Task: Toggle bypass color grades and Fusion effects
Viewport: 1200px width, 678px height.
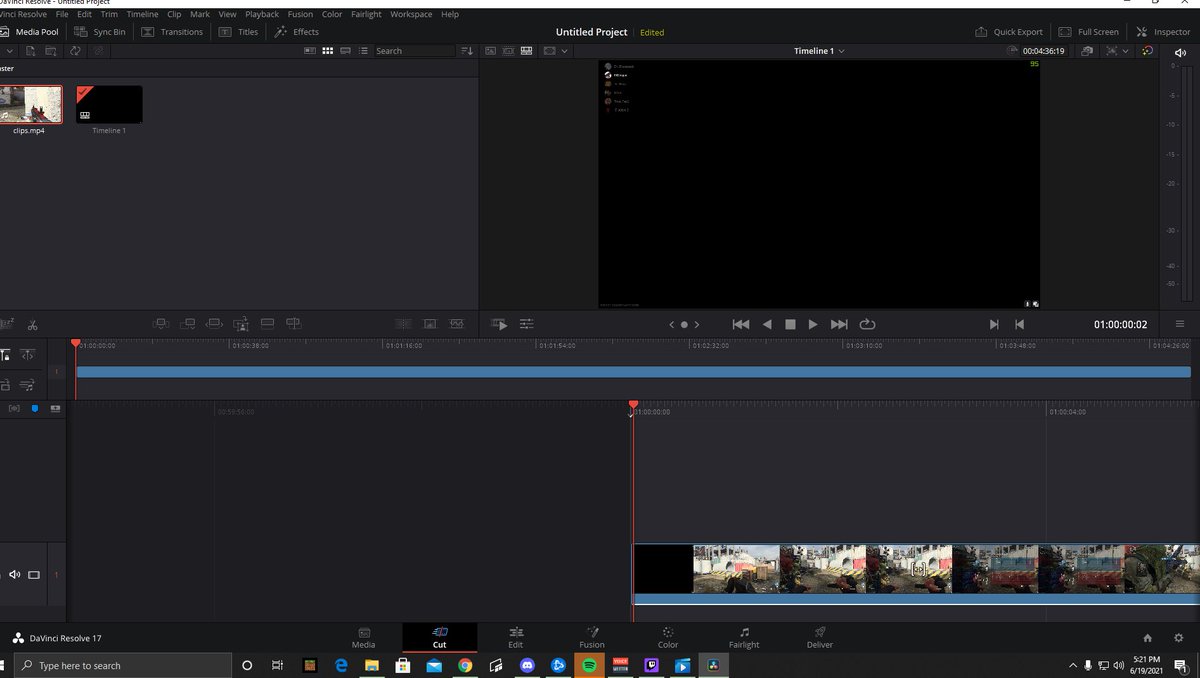Action: tap(1147, 51)
